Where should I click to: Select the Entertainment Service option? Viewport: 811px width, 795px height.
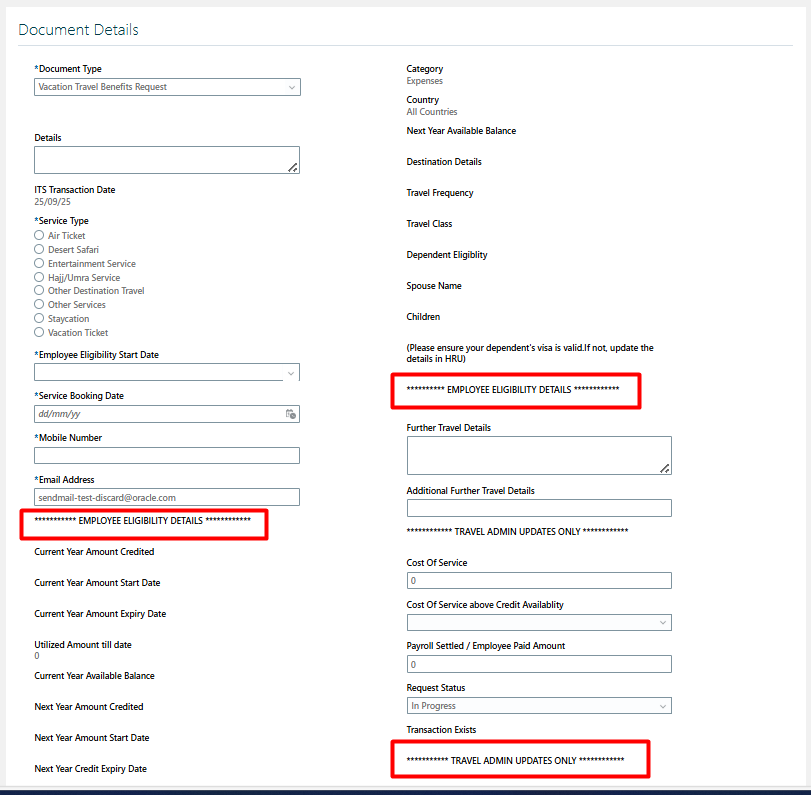click(x=39, y=263)
